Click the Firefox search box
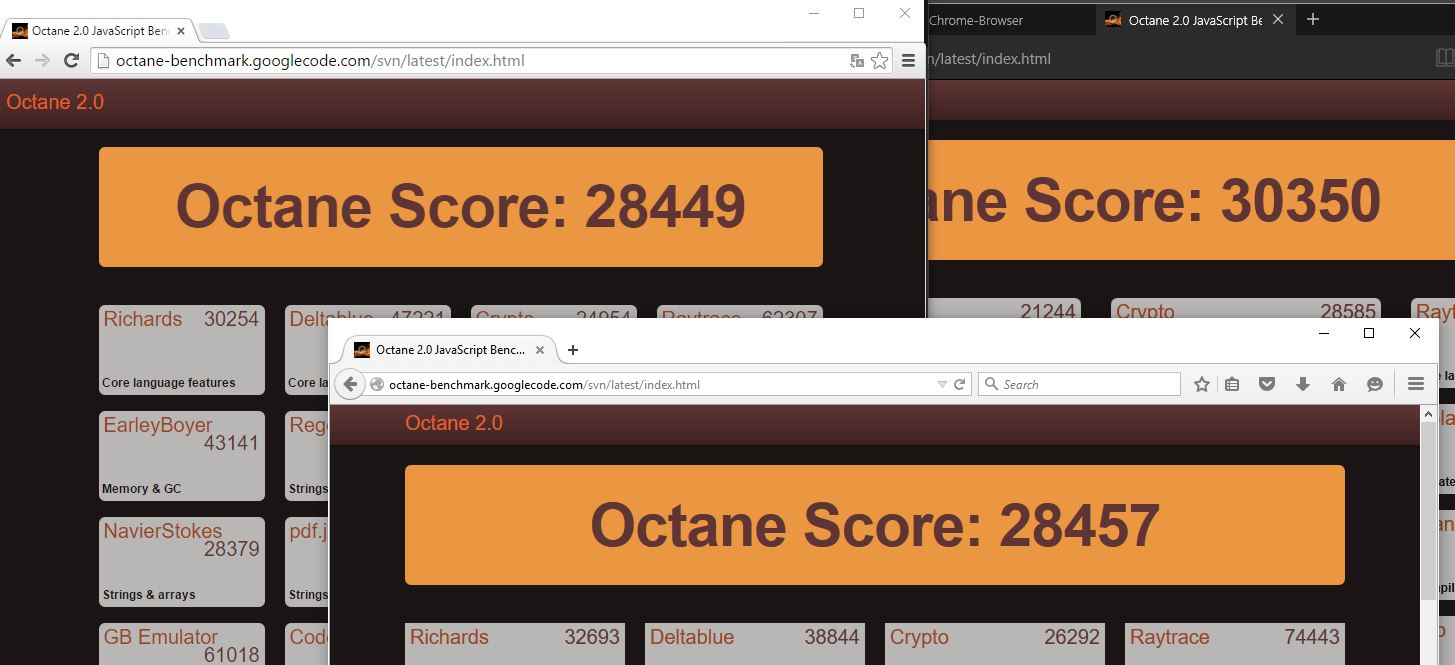The height and width of the screenshot is (665, 1455). pos(1080,384)
